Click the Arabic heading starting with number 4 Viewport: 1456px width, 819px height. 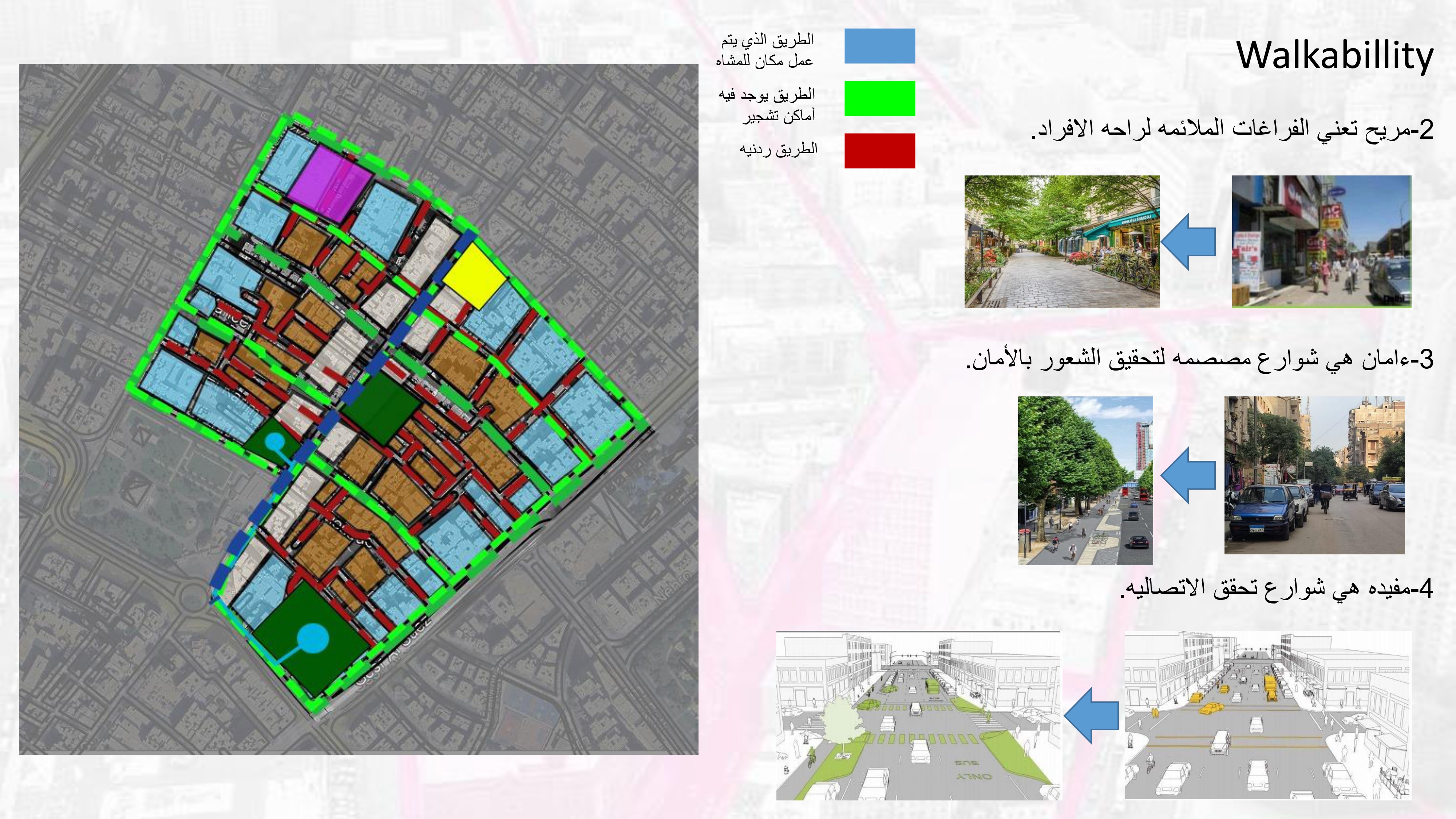(1276, 588)
